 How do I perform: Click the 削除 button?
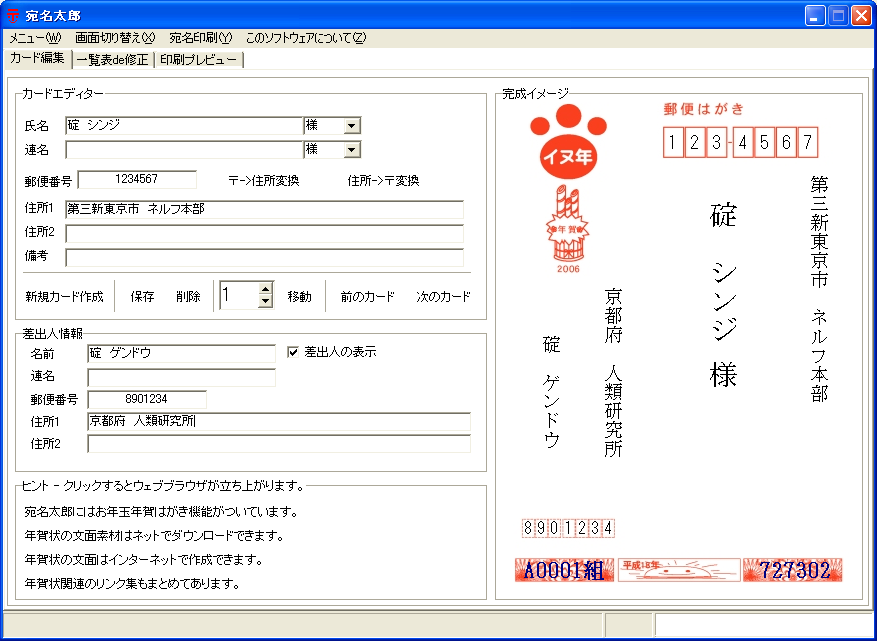point(188,296)
